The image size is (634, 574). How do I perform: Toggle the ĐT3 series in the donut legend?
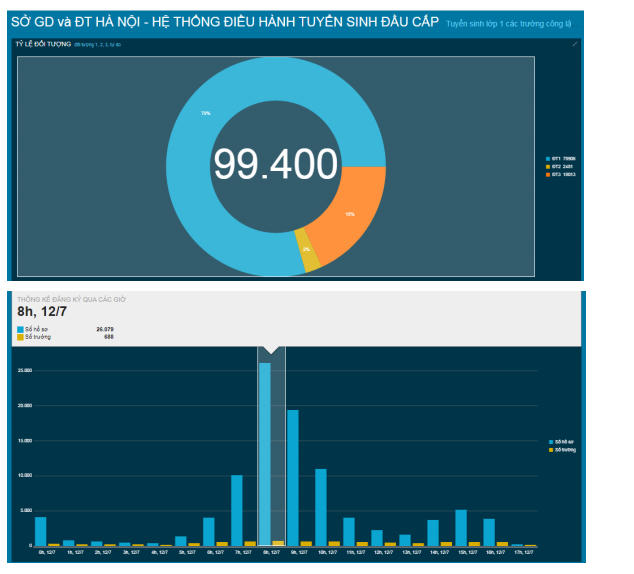pyautogui.click(x=560, y=175)
